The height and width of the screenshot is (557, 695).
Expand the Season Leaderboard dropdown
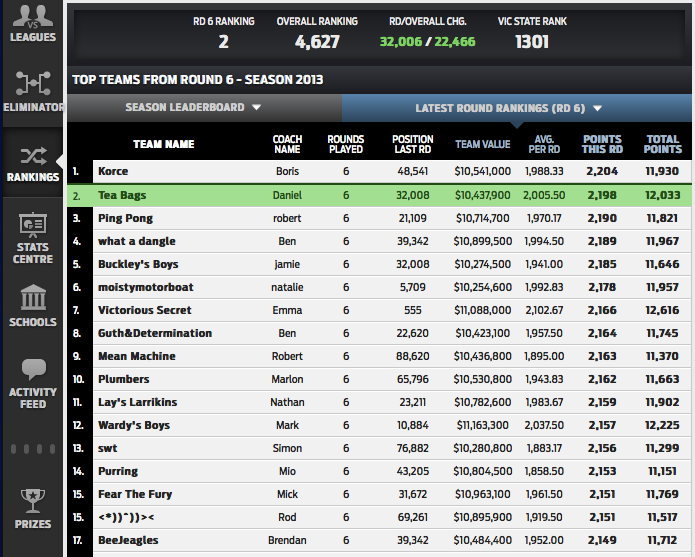tap(193, 107)
